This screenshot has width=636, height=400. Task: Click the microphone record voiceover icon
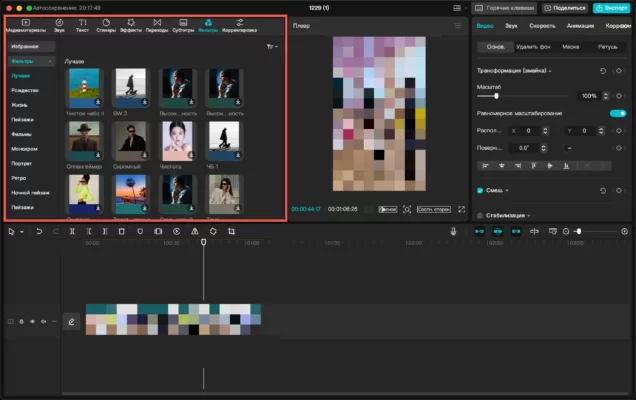point(453,231)
